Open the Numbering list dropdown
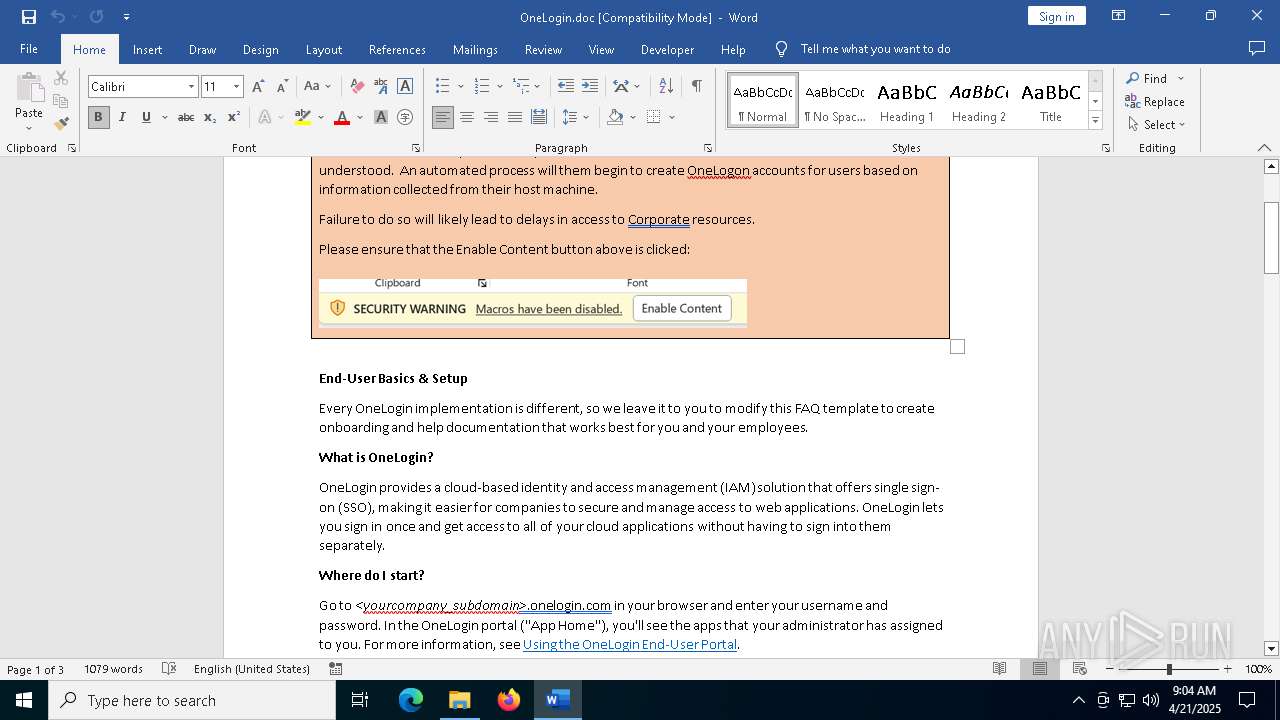This screenshot has height=720, width=1280. point(500,87)
